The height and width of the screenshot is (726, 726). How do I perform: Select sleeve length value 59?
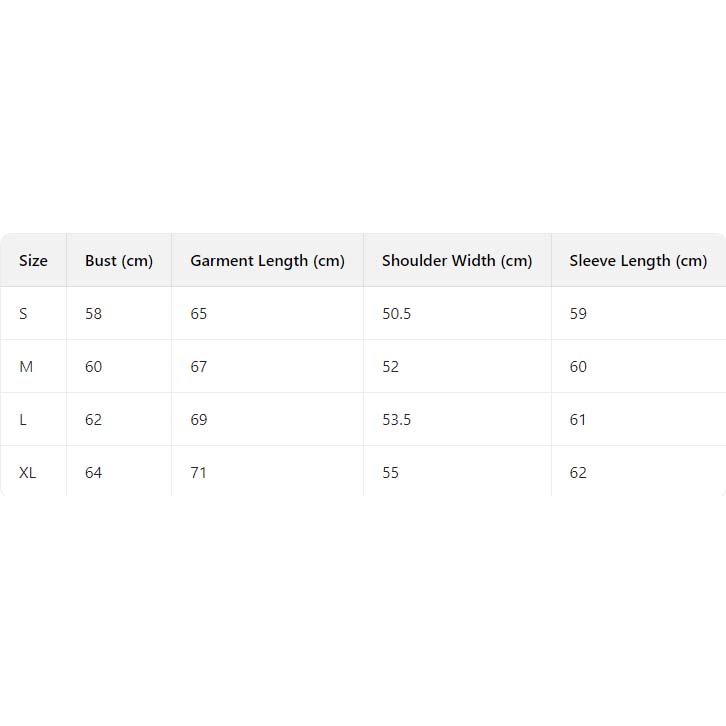click(578, 314)
